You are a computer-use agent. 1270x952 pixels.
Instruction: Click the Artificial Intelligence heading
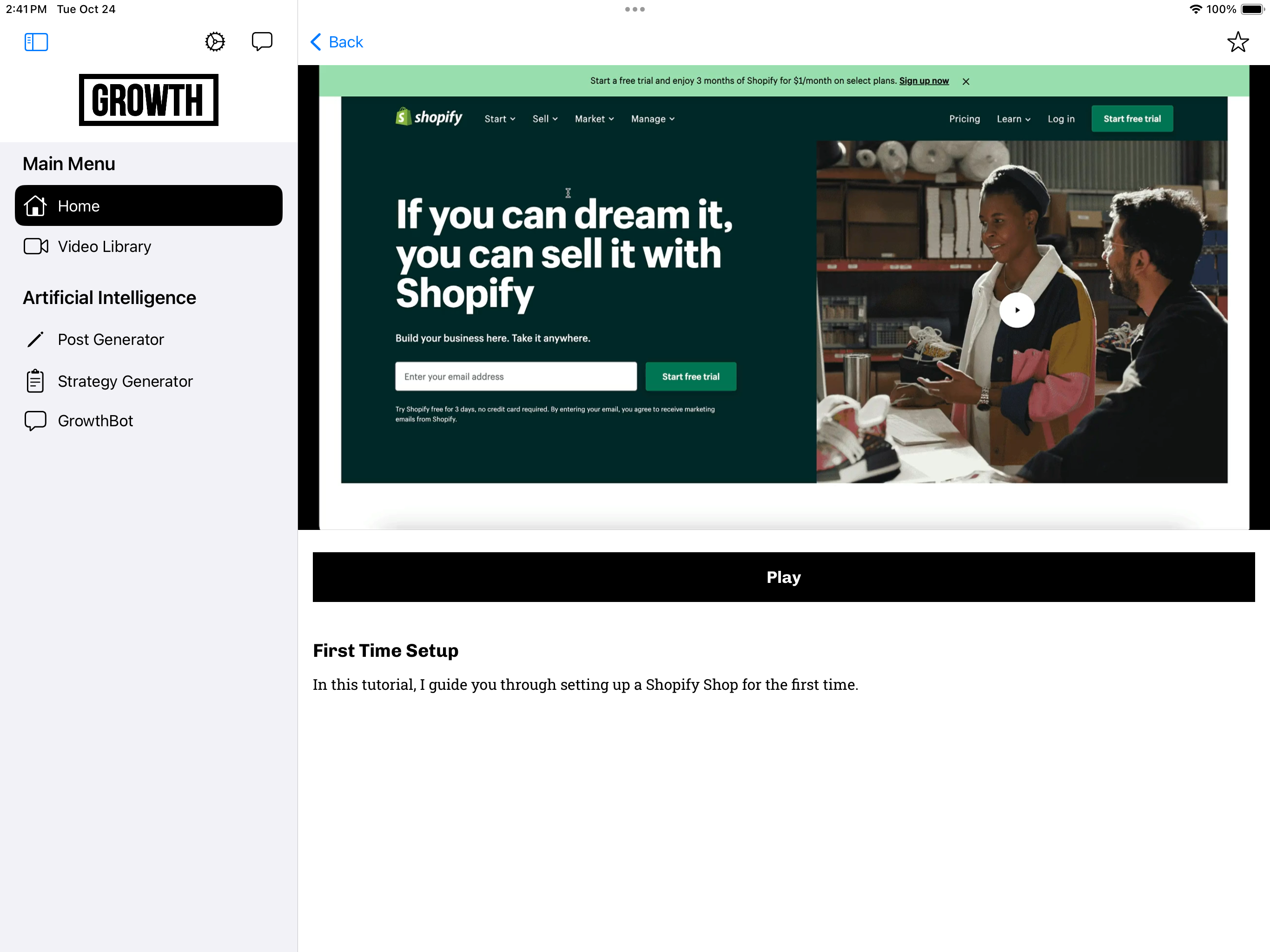[x=110, y=297]
